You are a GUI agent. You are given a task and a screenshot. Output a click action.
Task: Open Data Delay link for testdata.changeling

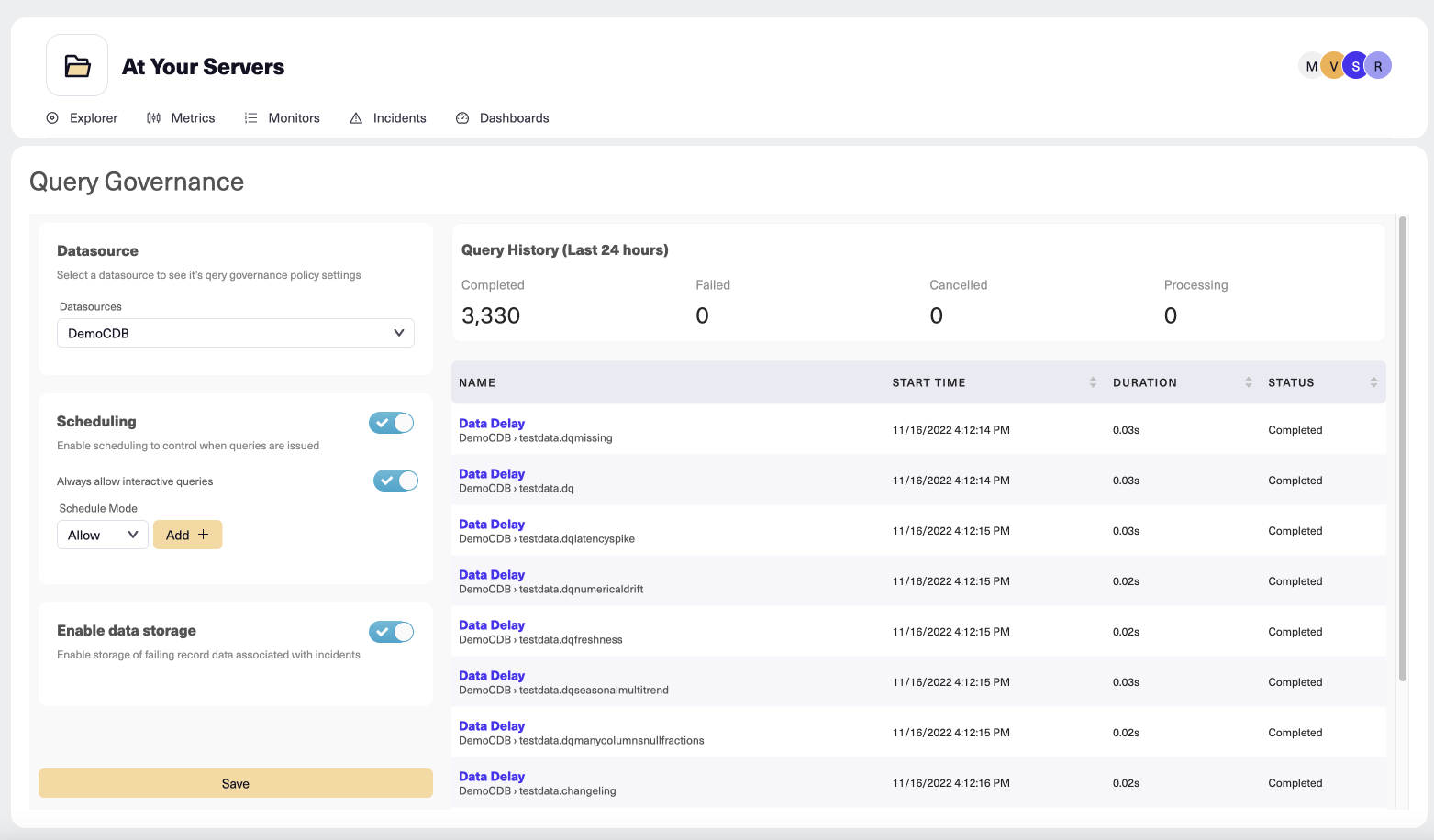(x=492, y=776)
